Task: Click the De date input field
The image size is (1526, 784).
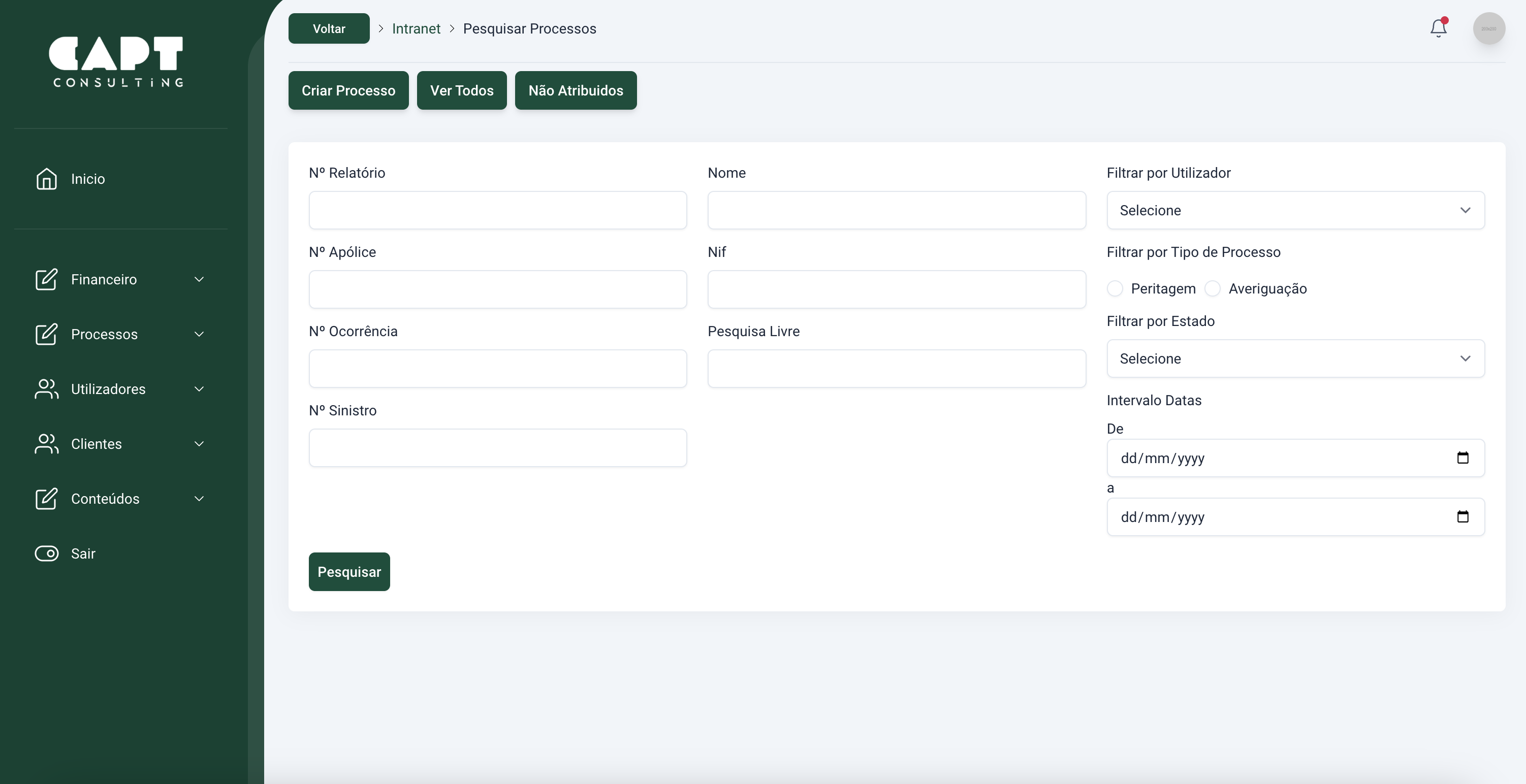Action: pyautogui.click(x=1295, y=458)
